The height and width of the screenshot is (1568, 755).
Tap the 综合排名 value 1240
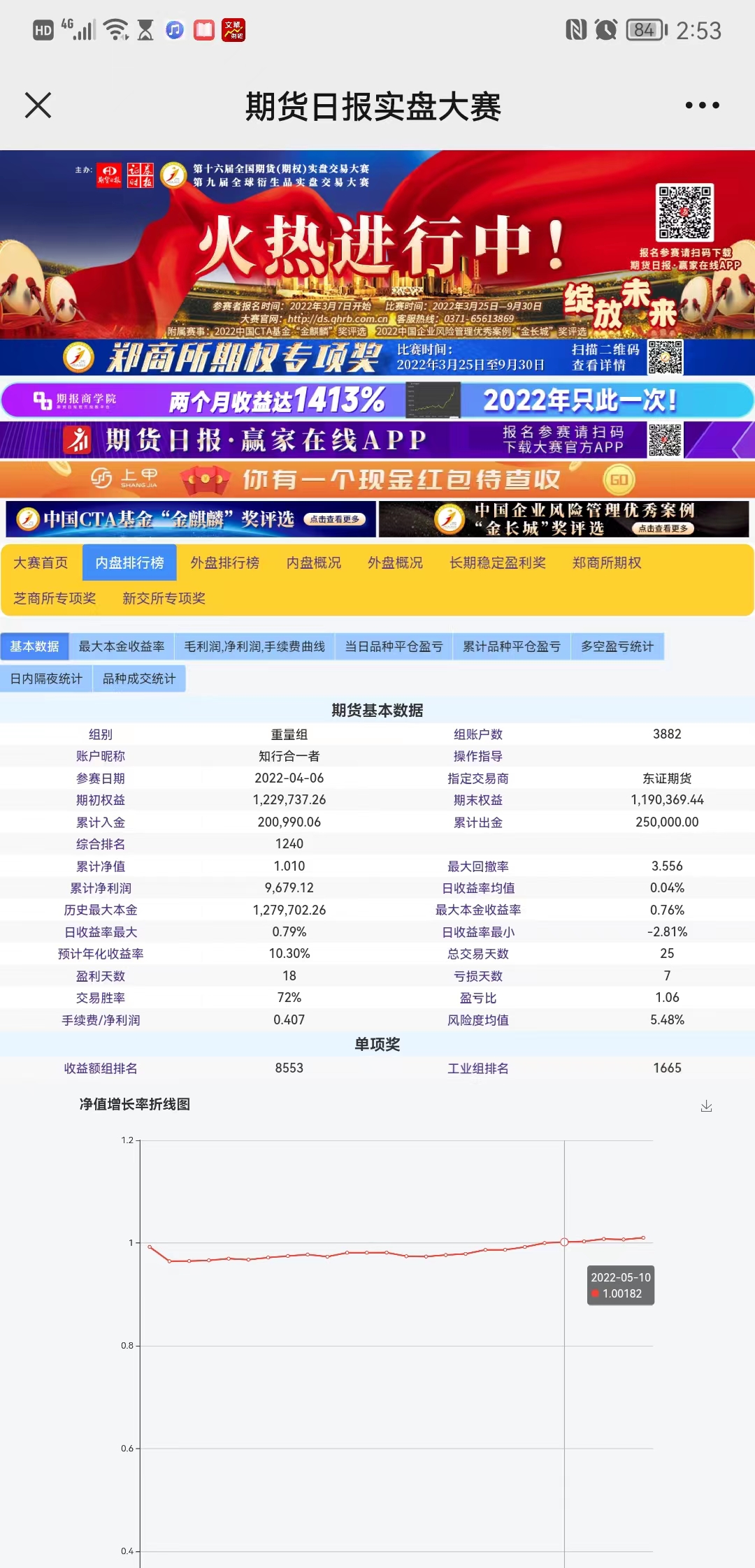289,843
